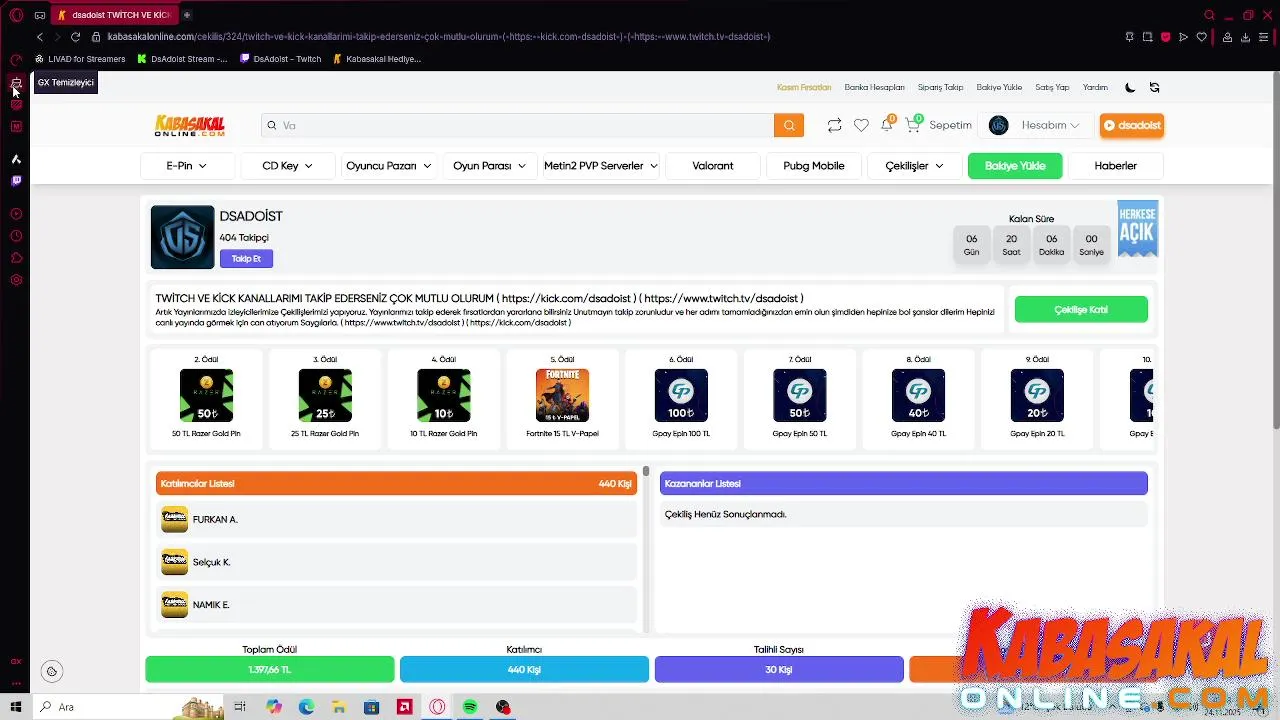Click the Gpay Epin 100 TL prize thumbnail
This screenshot has width=1280, height=720.
pos(681,395)
